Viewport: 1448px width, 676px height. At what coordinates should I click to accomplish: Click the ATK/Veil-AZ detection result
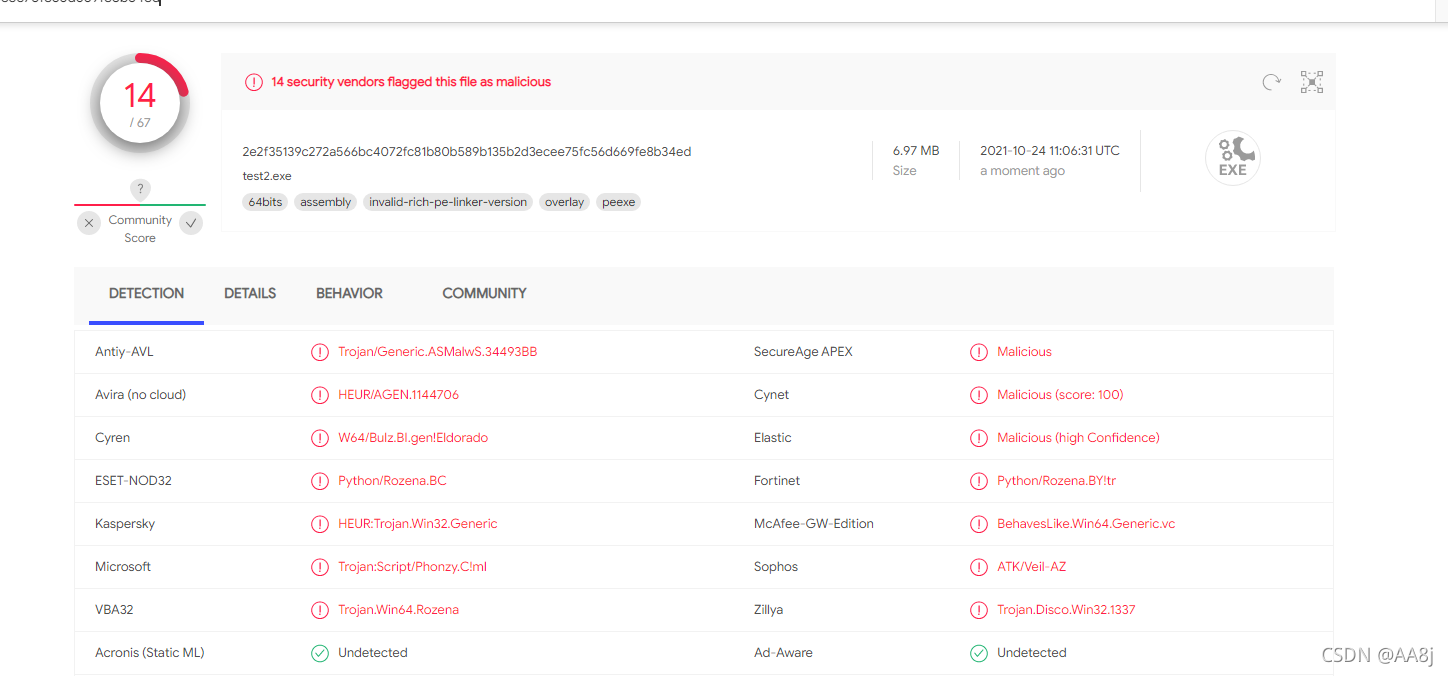coord(1032,567)
